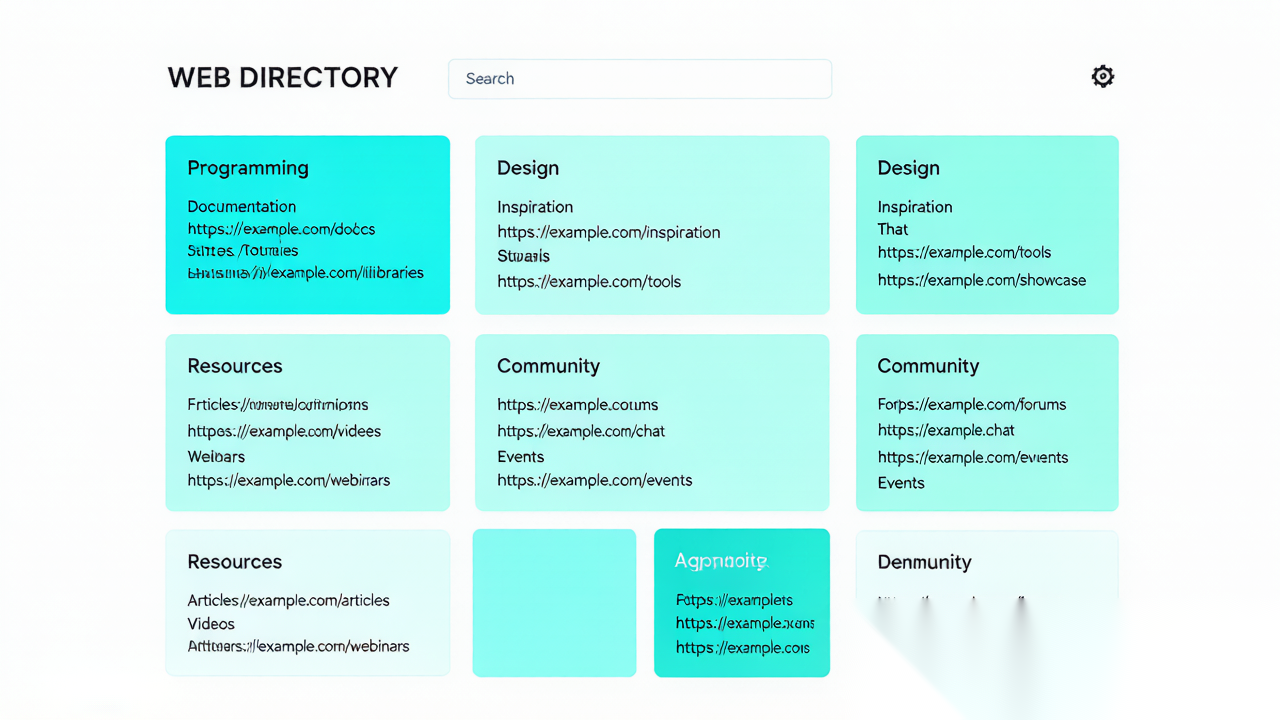
Task: Click into the Search field
Action: (640, 79)
